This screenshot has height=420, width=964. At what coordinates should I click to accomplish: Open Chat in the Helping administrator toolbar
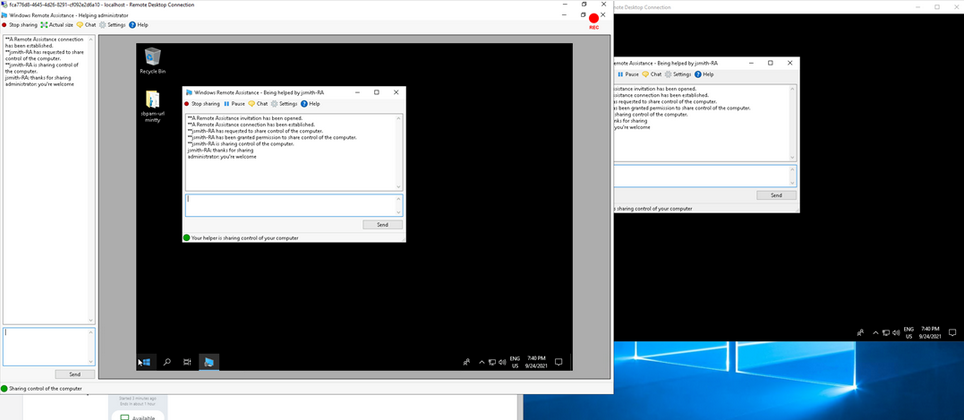(86, 25)
